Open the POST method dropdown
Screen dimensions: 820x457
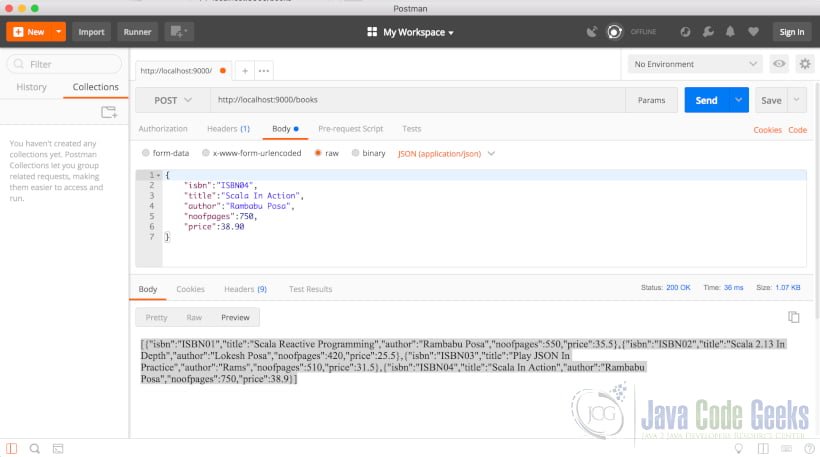[173, 100]
